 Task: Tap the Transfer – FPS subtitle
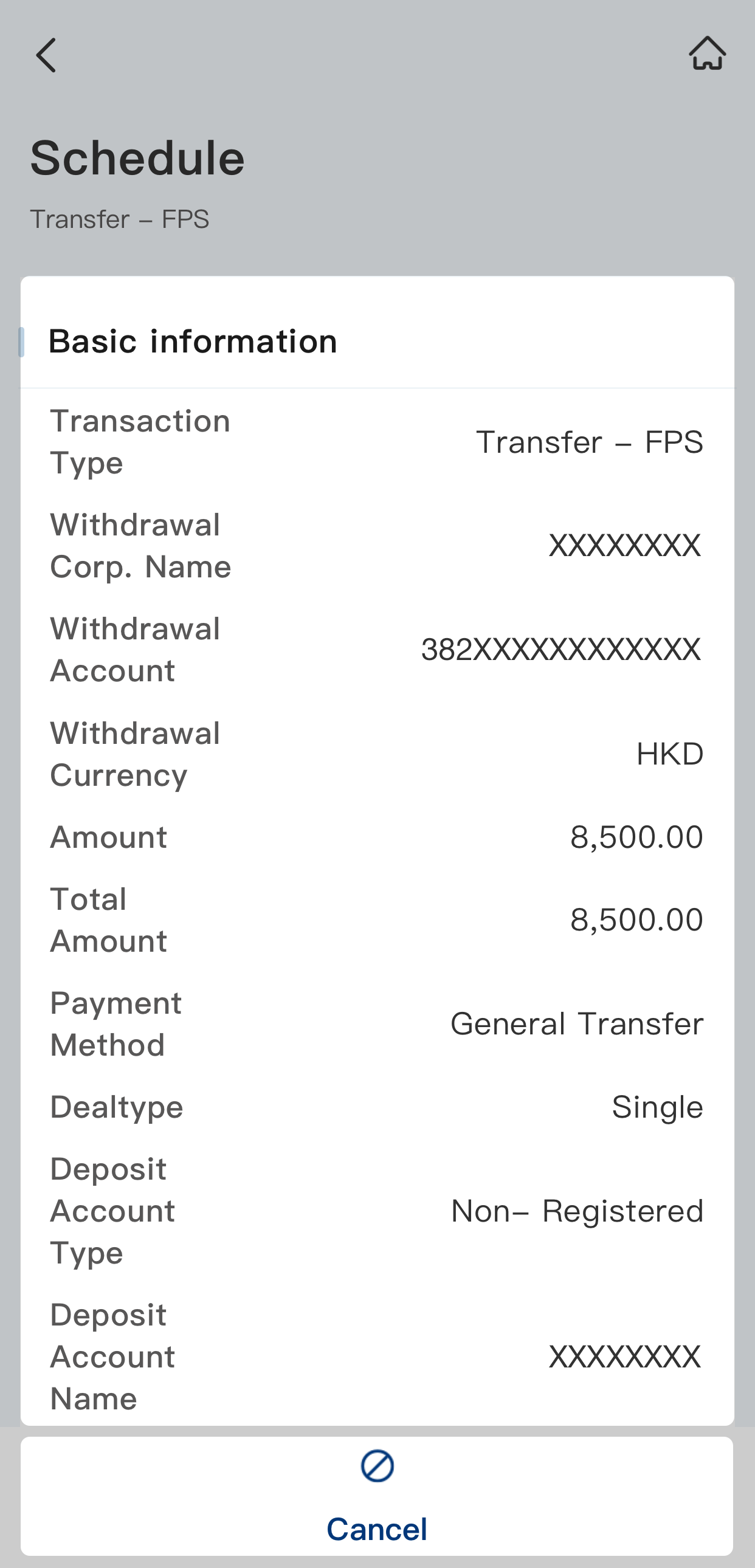point(119,219)
